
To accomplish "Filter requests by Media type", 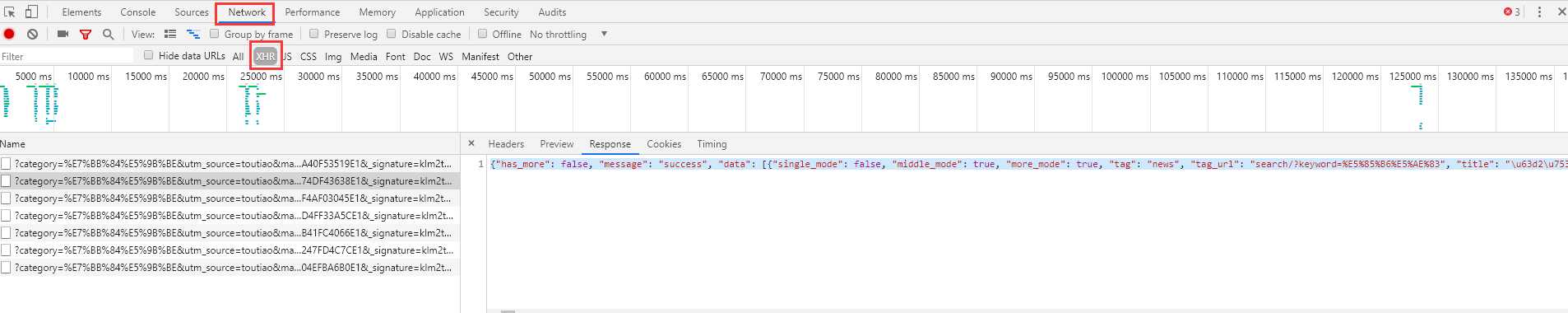I will 364,56.
